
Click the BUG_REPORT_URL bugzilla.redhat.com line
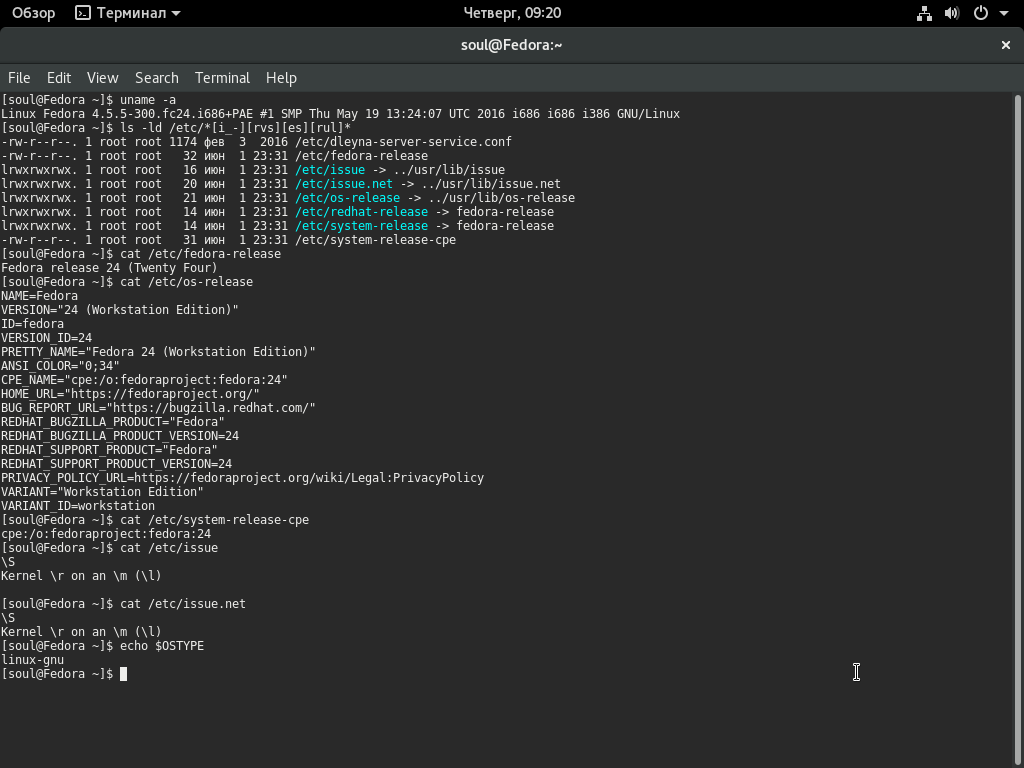(159, 408)
